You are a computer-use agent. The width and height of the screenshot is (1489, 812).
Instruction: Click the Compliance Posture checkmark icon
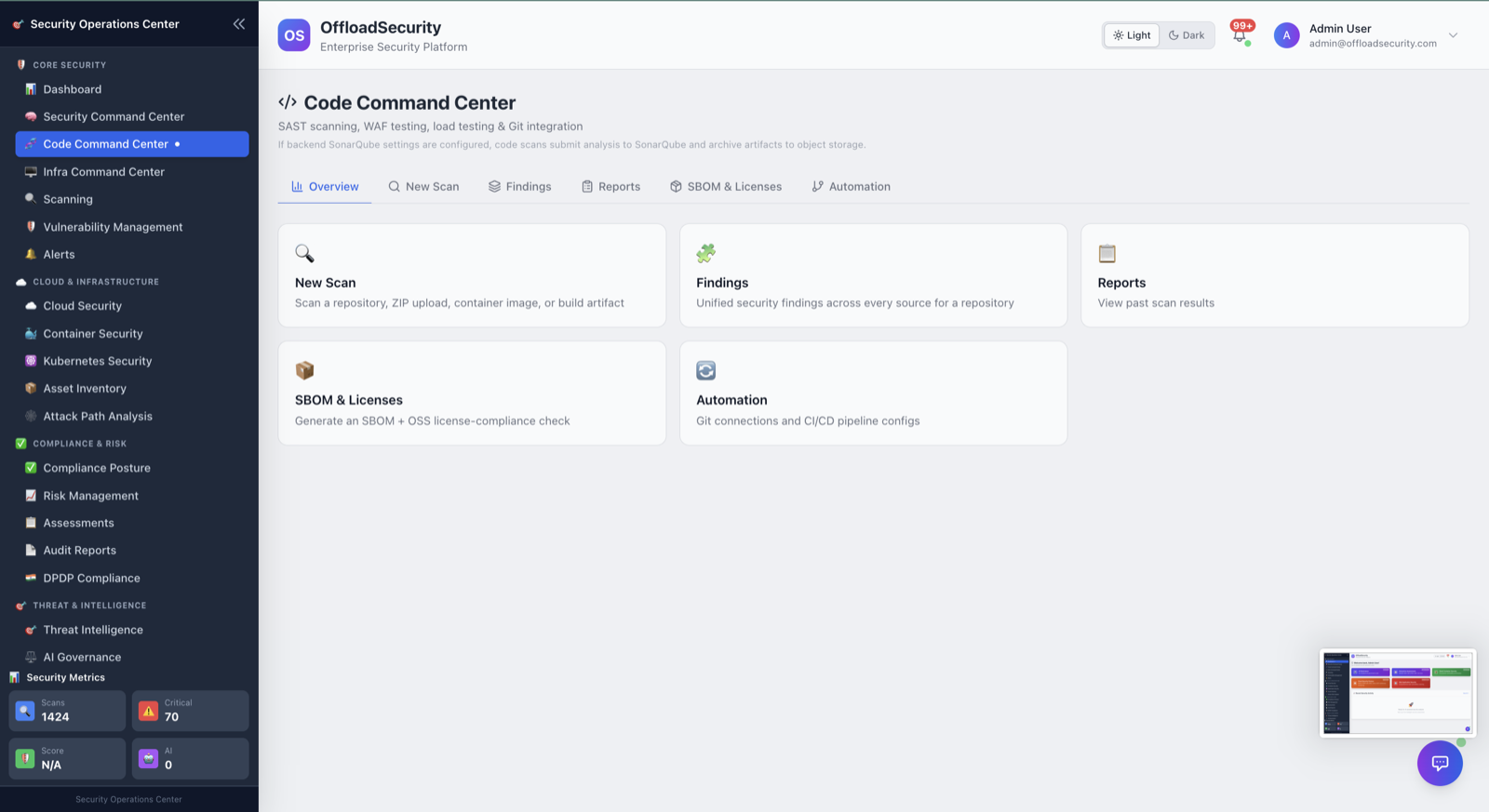pyautogui.click(x=31, y=468)
